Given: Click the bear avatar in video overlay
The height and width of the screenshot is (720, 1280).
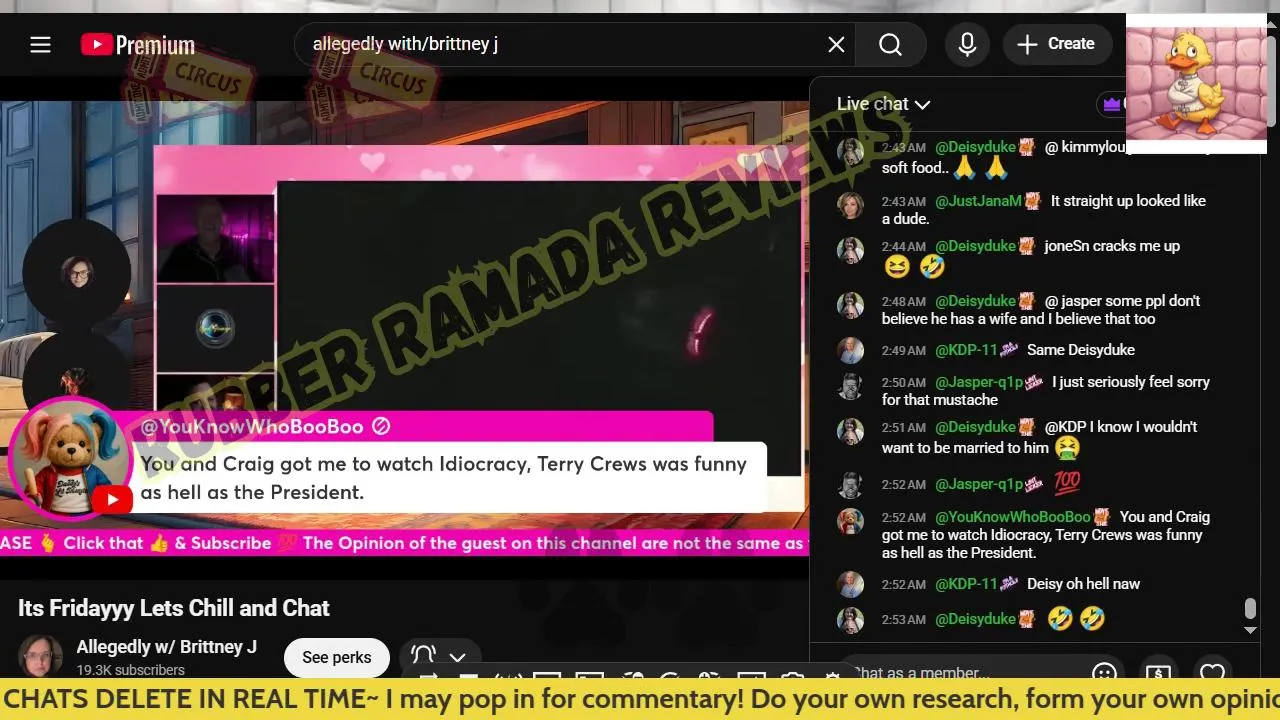Looking at the screenshot, I should click(70, 459).
